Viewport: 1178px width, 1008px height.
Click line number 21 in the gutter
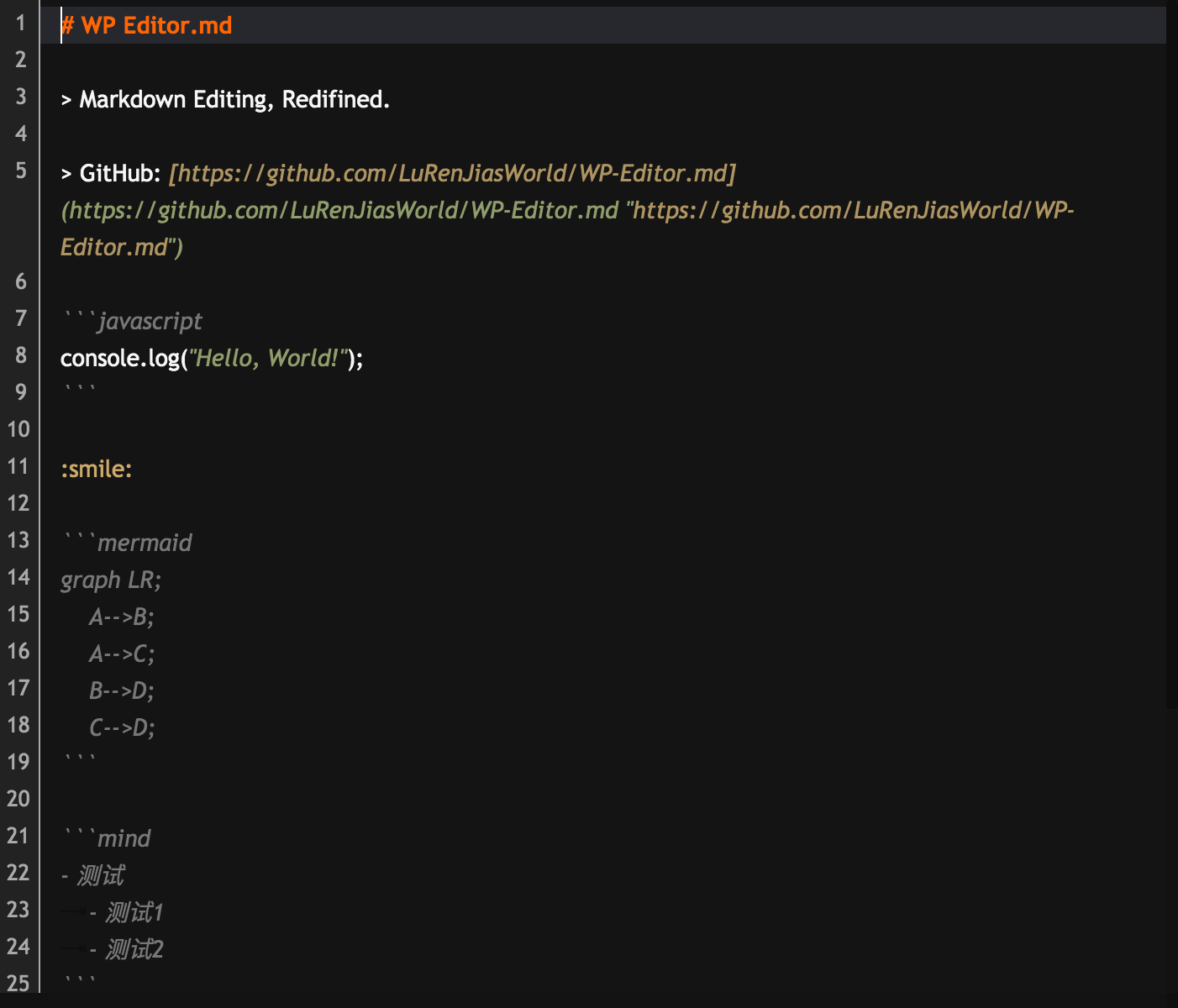(18, 836)
